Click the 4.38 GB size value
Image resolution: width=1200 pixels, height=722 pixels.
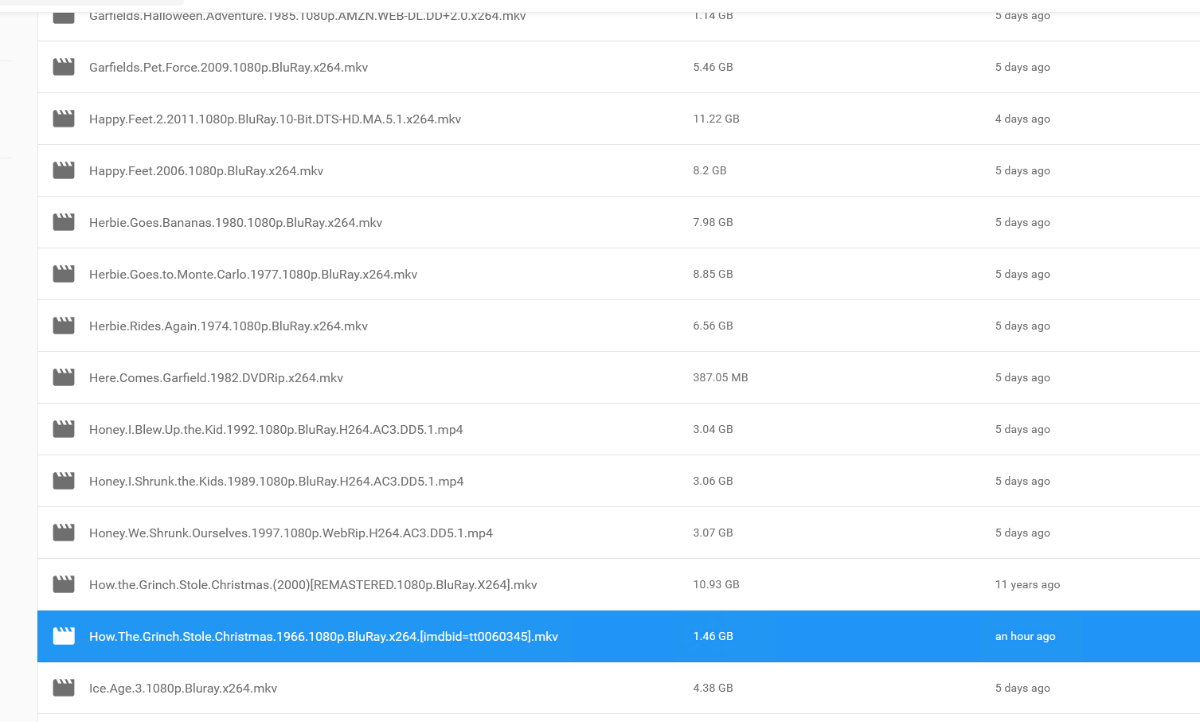[x=713, y=688]
